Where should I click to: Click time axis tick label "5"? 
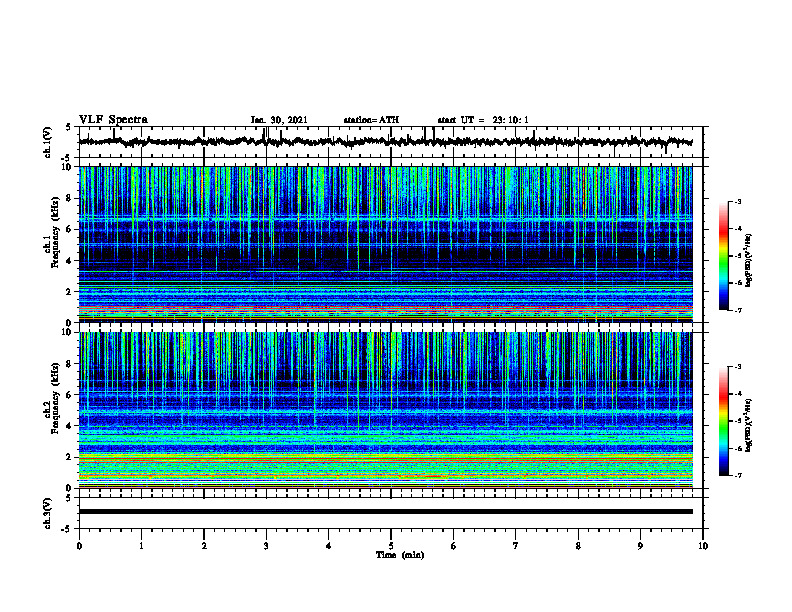tap(391, 546)
